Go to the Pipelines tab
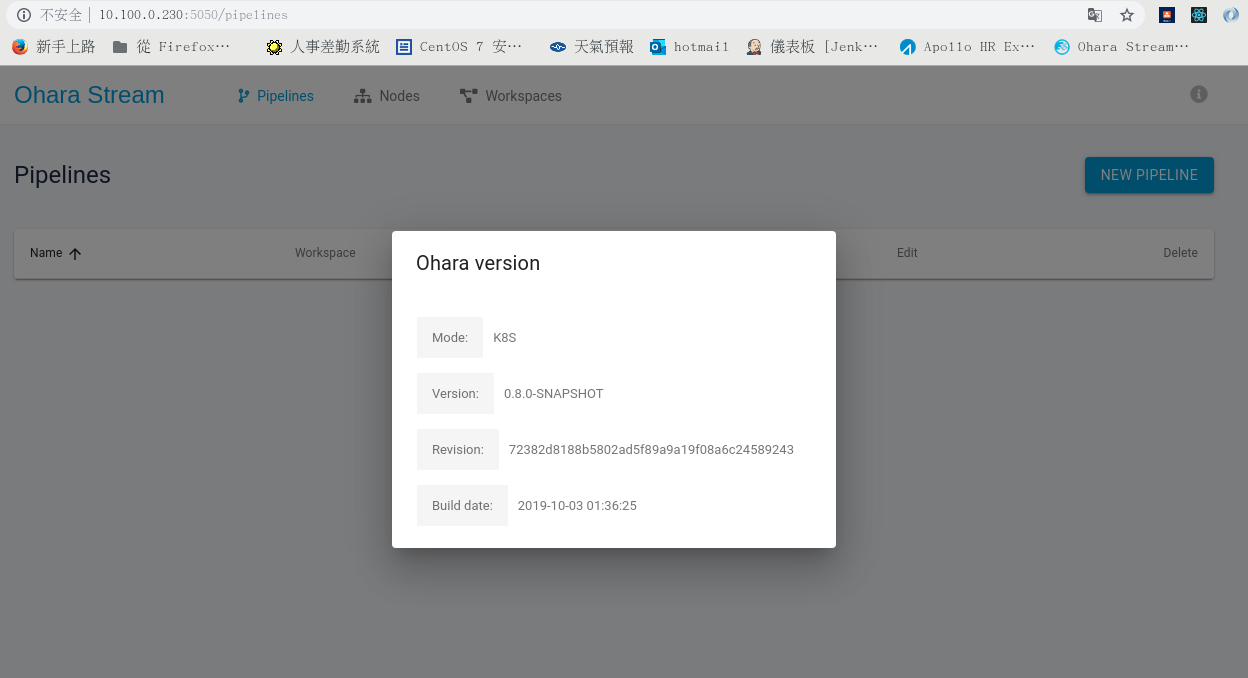This screenshot has height=678, width=1248. coord(275,96)
